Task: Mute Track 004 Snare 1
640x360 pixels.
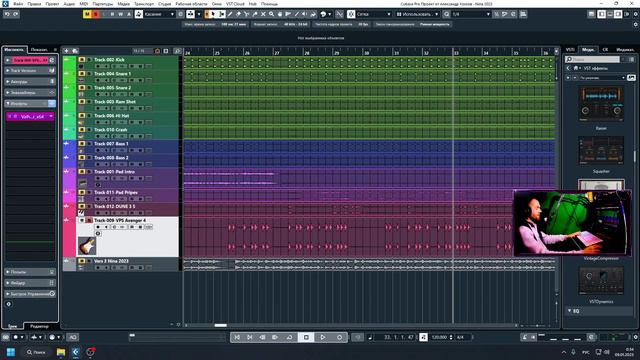Action: (82, 74)
